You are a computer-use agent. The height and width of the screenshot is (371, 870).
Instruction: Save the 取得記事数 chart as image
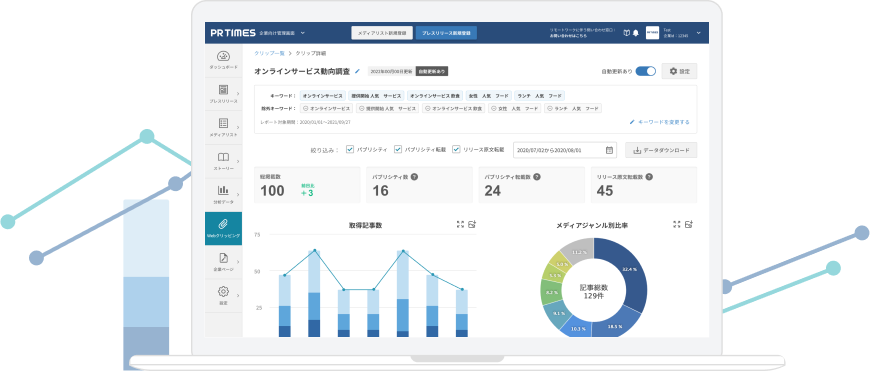pos(472,224)
